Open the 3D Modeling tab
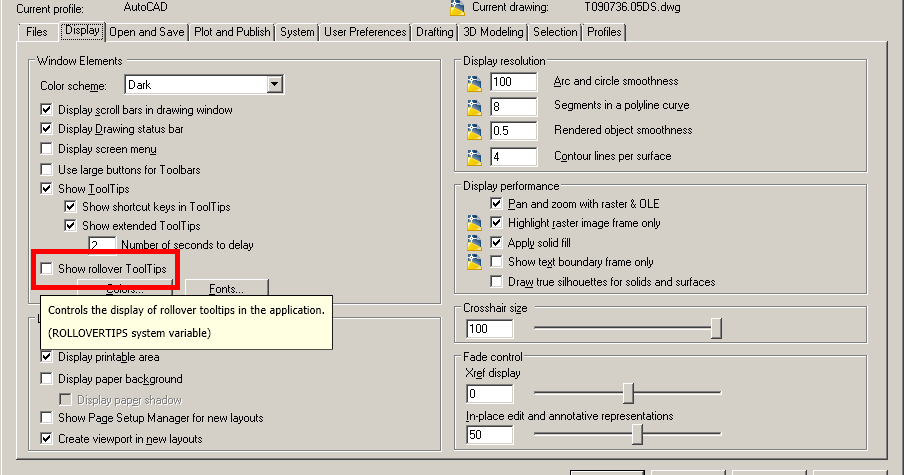 (494, 32)
